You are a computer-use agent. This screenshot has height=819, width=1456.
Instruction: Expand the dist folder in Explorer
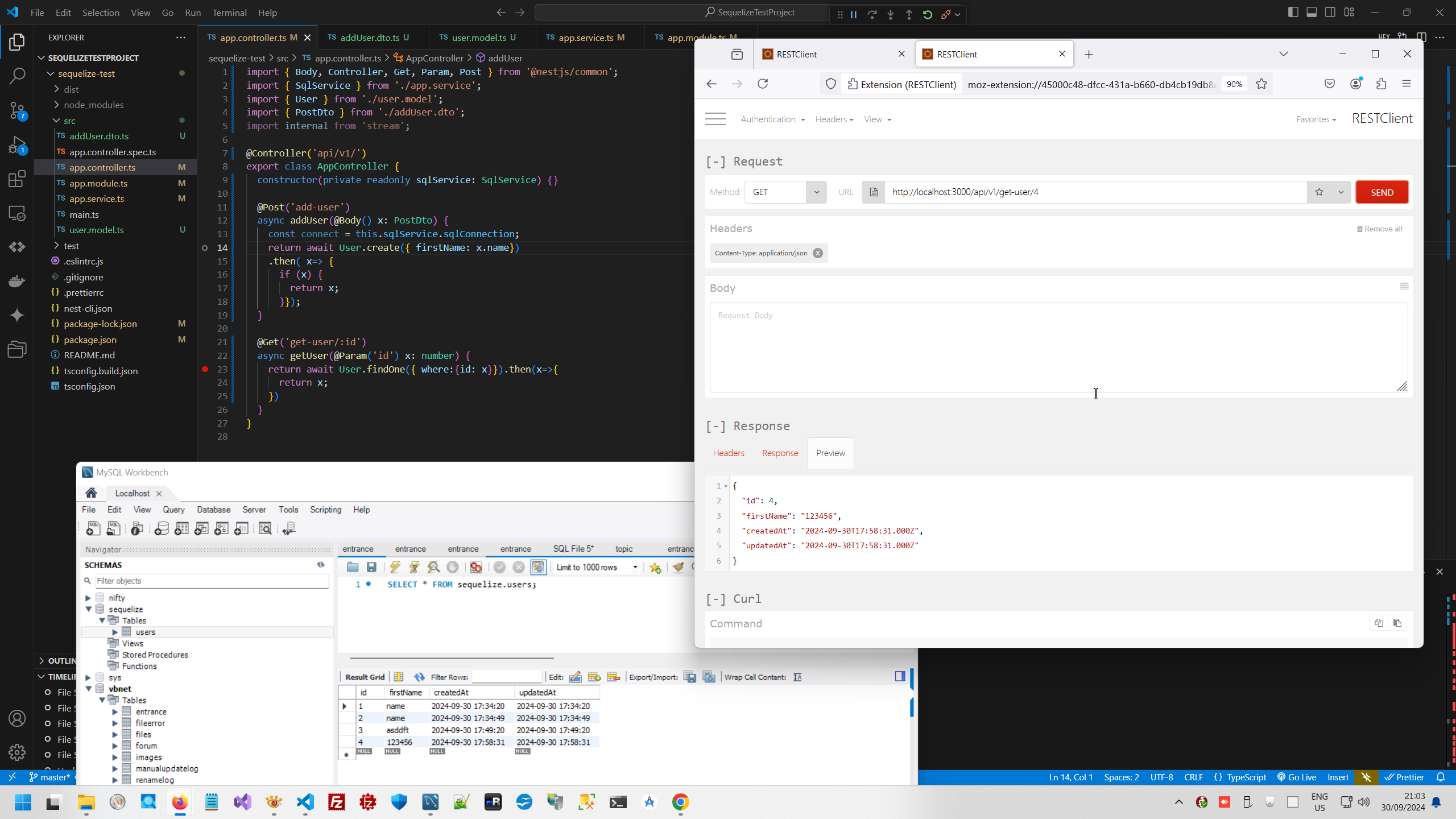coord(71,89)
